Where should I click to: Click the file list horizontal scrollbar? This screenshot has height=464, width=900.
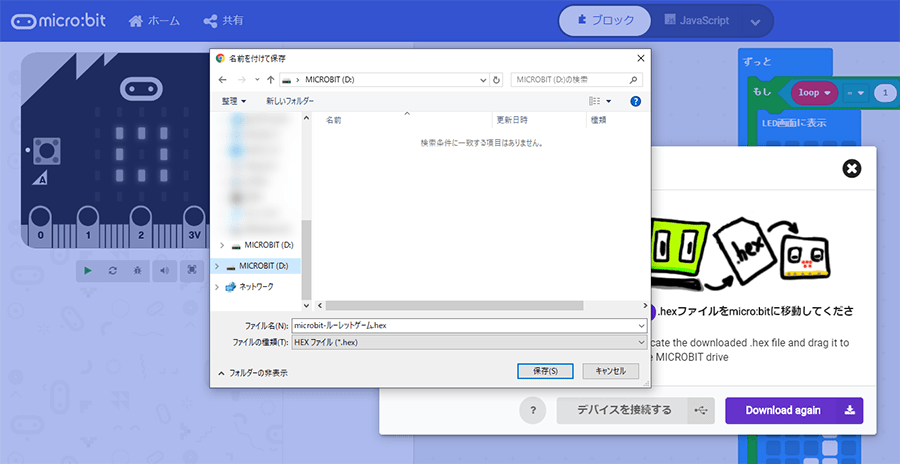pos(453,306)
